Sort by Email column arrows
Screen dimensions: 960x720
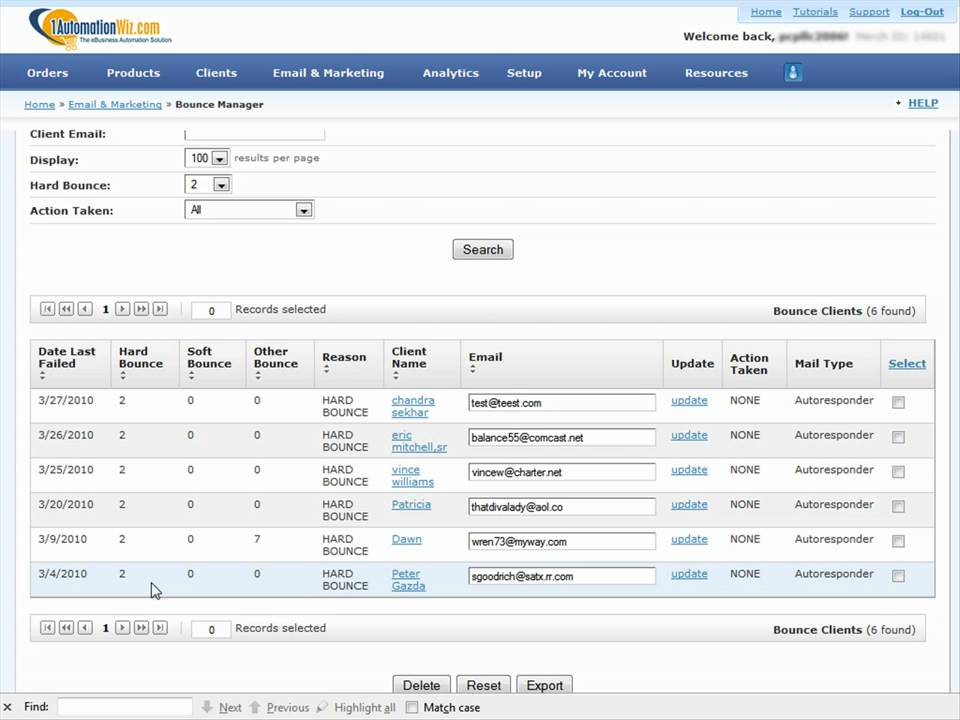(473, 370)
